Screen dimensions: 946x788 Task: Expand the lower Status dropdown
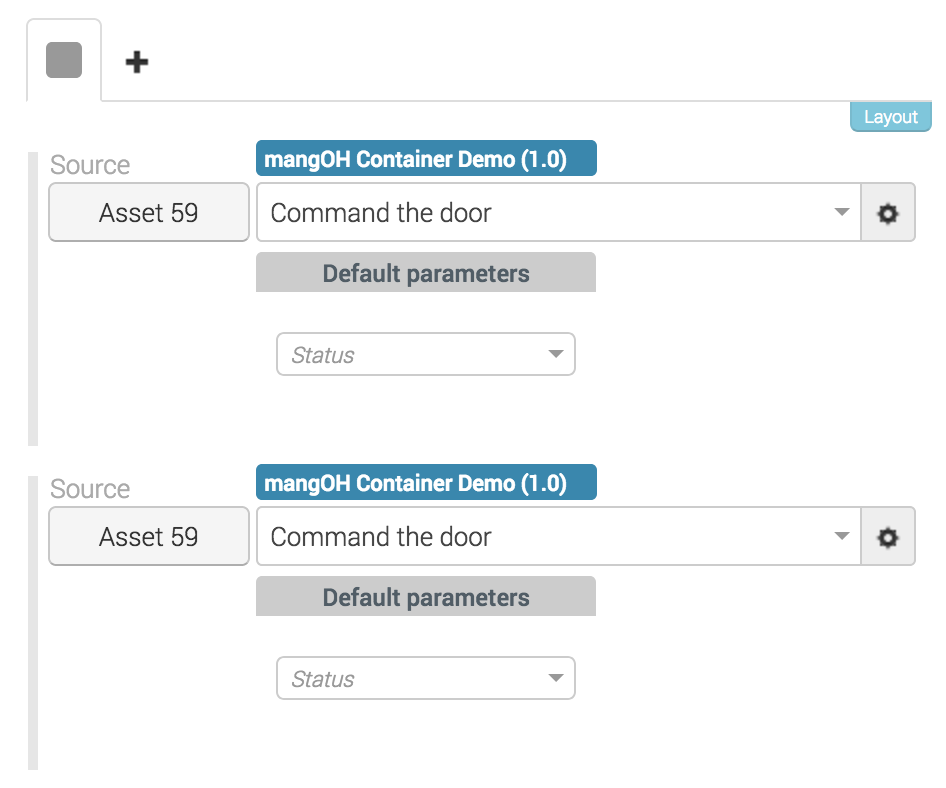pos(425,679)
